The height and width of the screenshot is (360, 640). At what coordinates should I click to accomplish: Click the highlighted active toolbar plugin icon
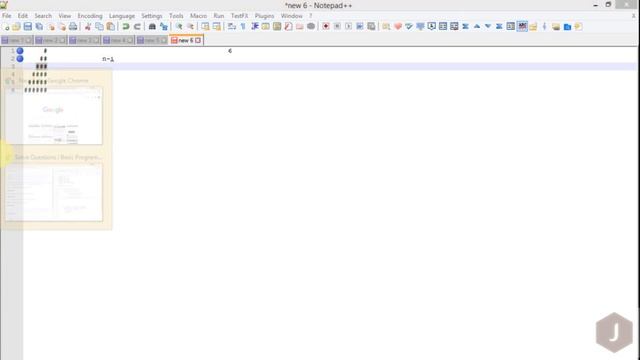522,27
